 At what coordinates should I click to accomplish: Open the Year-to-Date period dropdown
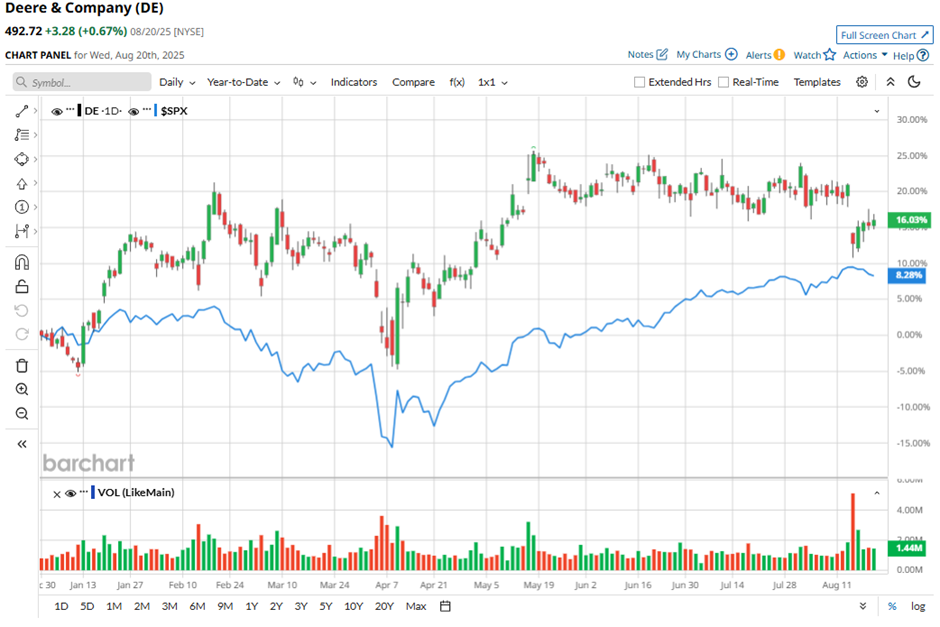pyautogui.click(x=243, y=82)
